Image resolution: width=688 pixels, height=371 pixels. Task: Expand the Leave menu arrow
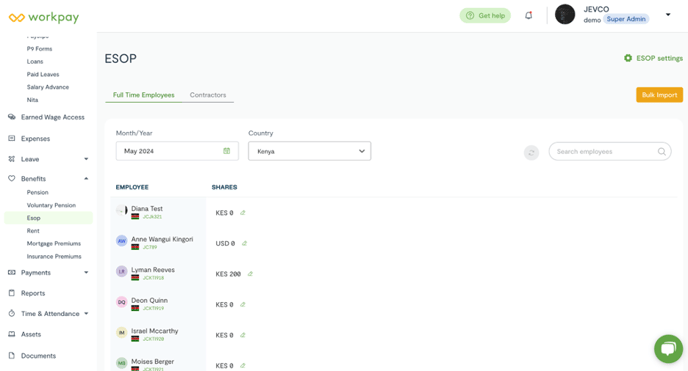[x=86, y=159]
